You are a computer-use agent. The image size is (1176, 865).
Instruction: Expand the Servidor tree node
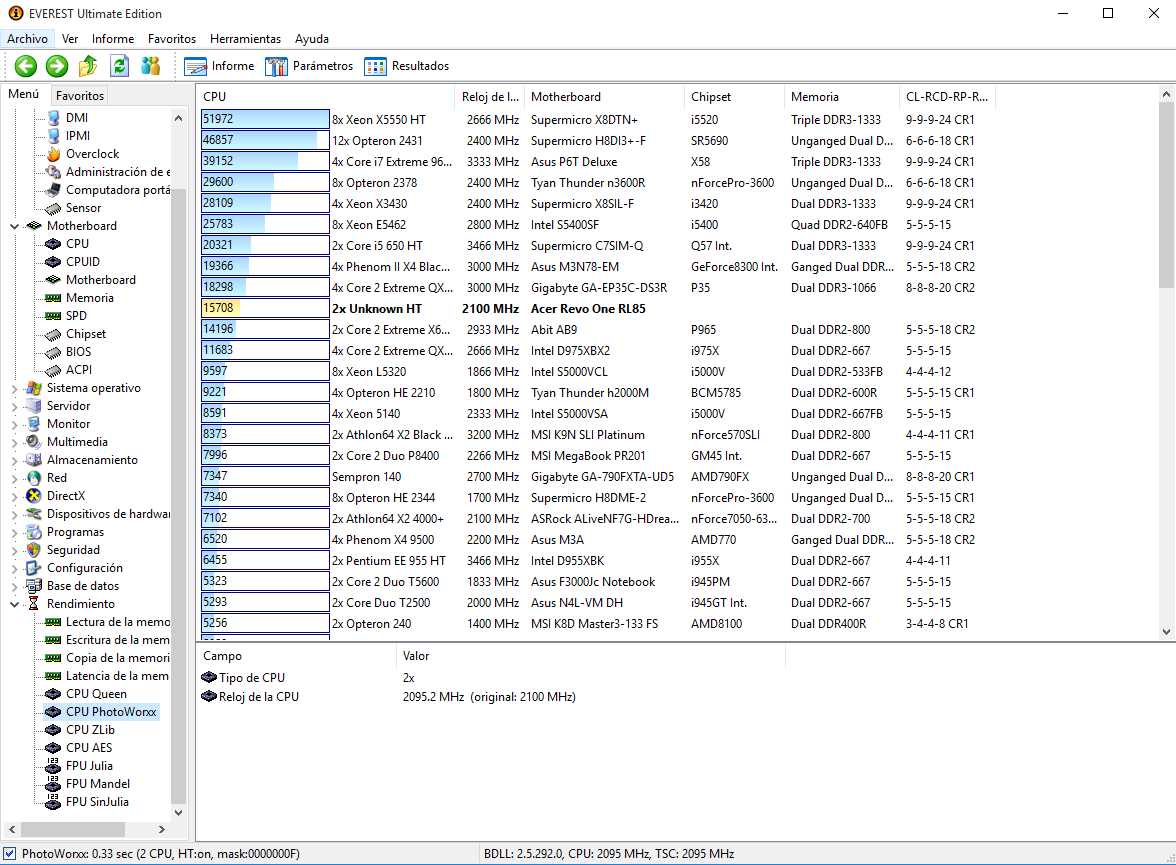[x=14, y=407]
